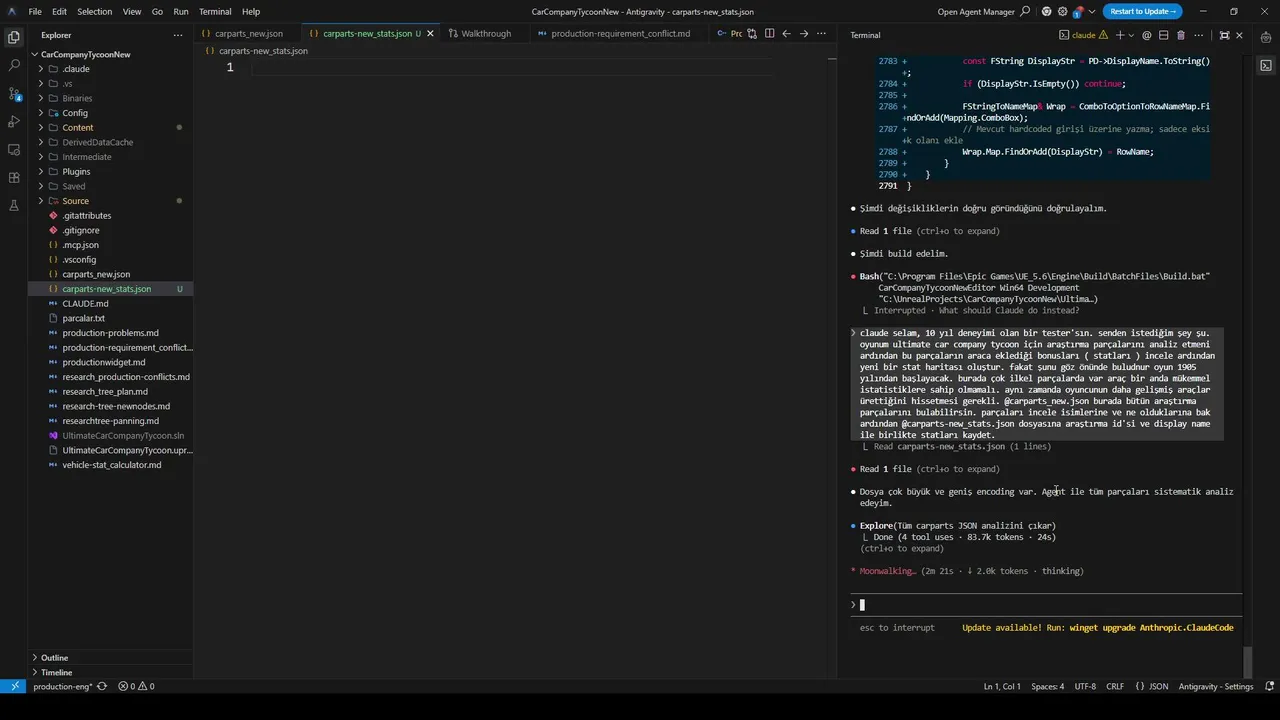Click errors and warnings count in status bar
1280x720 pixels.
[136, 686]
